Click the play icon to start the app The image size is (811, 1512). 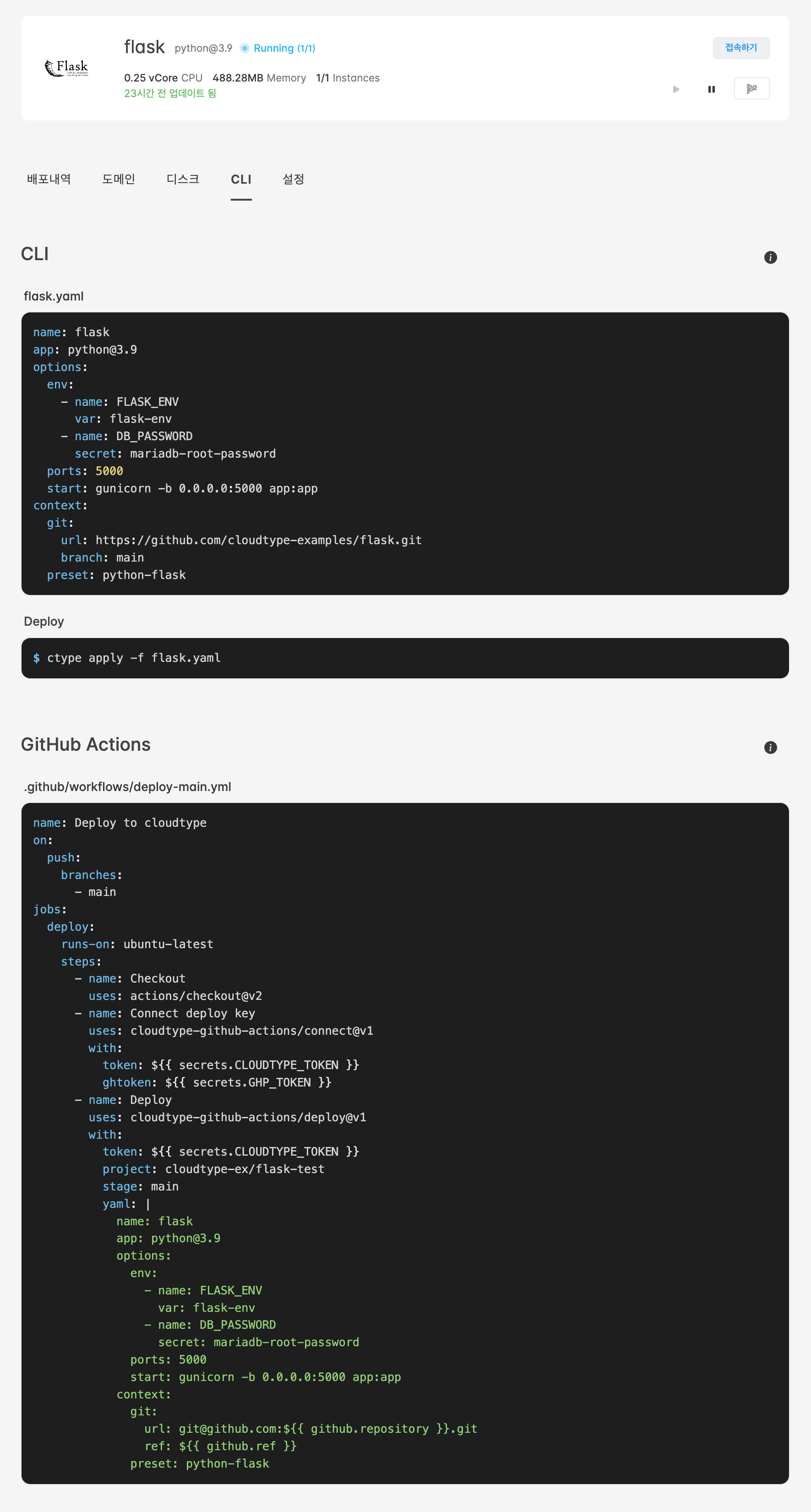(675, 88)
